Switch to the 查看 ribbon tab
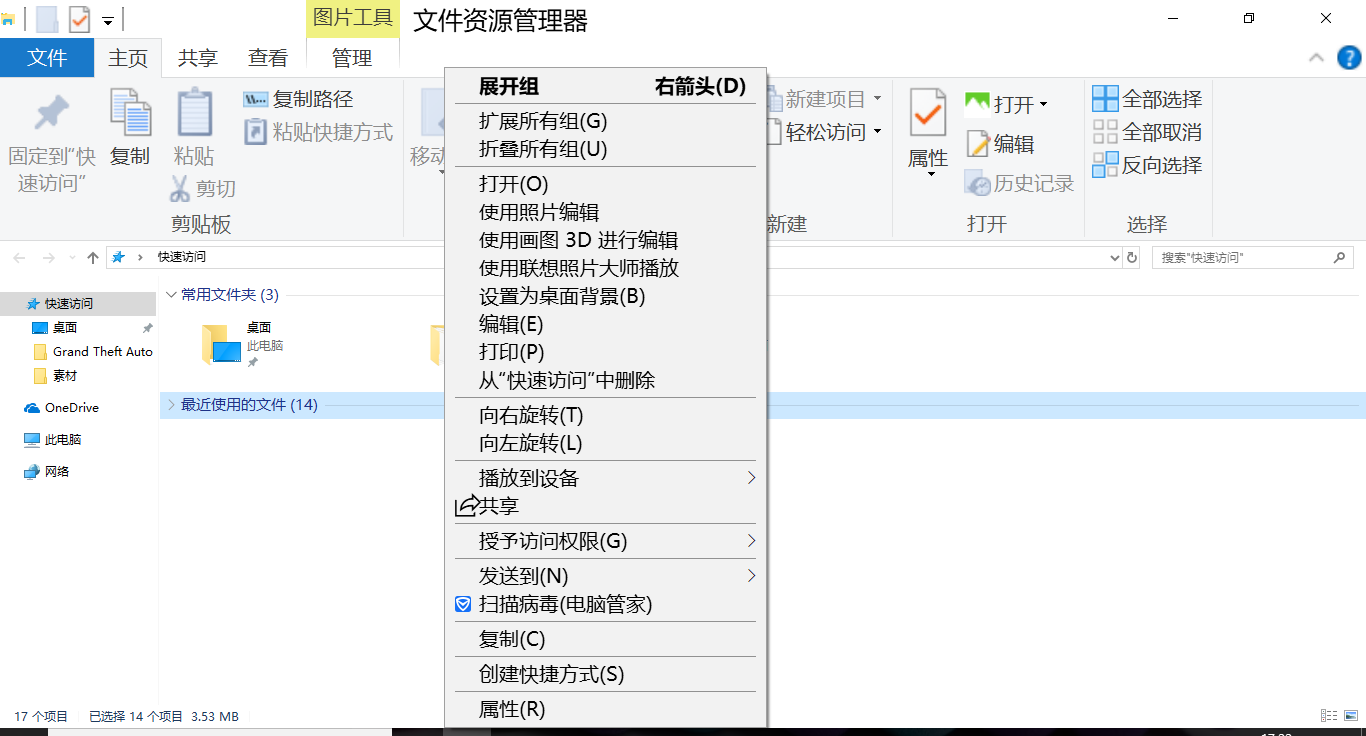The image size is (1366, 736). pyautogui.click(x=267, y=57)
